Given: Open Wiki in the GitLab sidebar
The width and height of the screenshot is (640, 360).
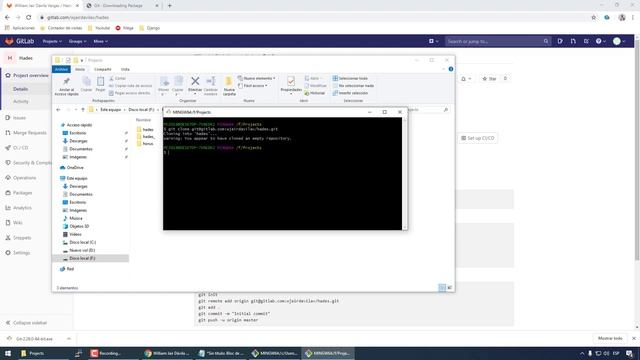Looking at the screenshot, I should tap(14, 223).
